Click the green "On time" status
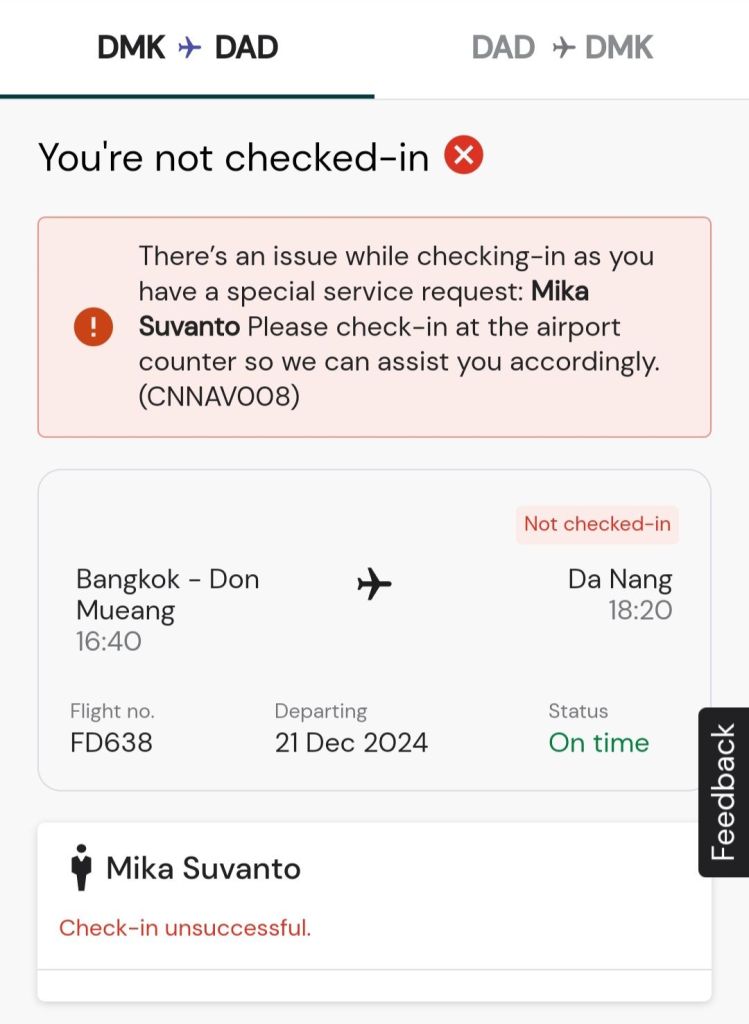 pyautogui.click(x=598, y=743)
